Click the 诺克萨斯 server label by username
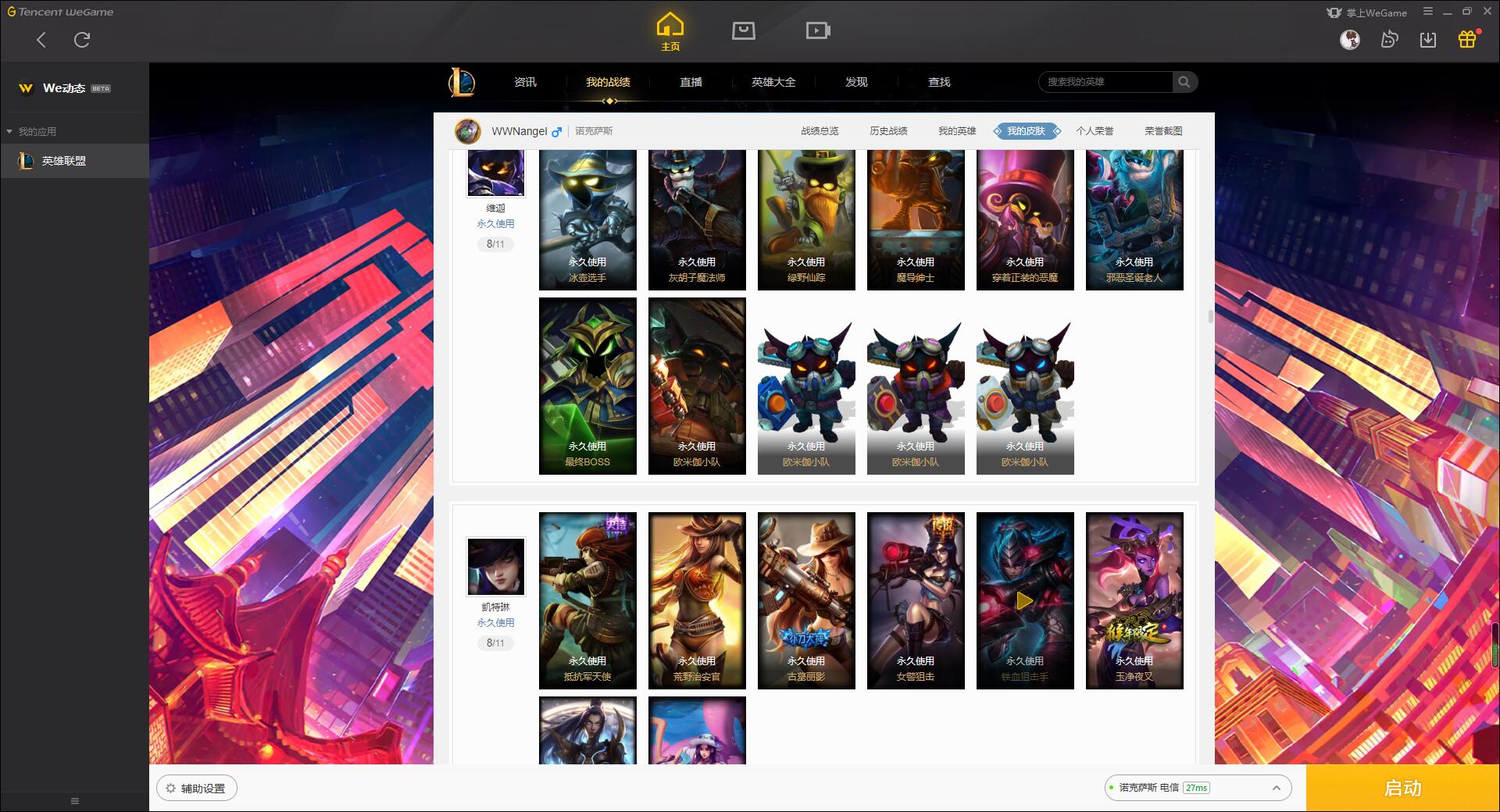This screenshot has width=1500, height=812. pos(594,131)
